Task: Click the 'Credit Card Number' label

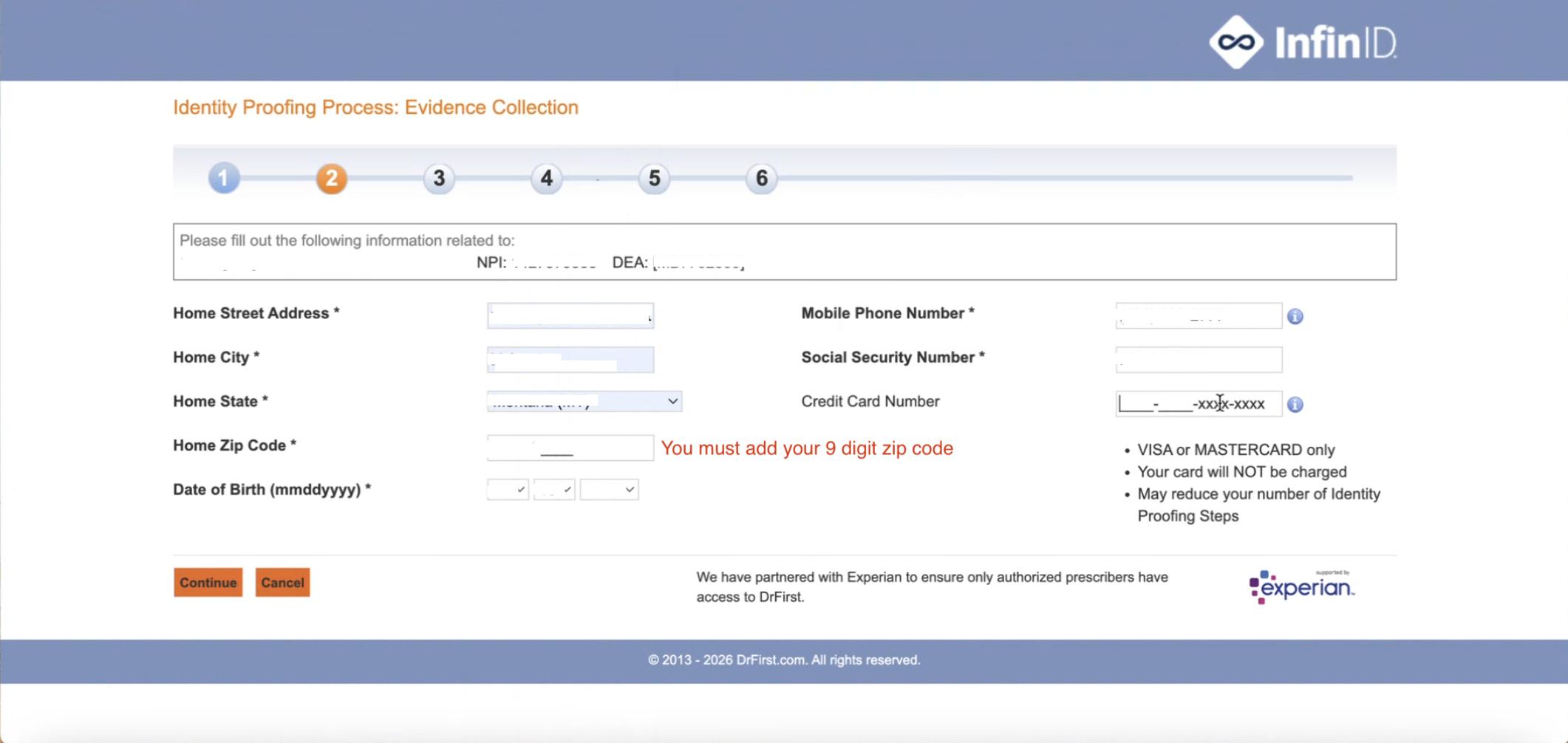Action: pyautogui.click(x=870, y=402)
